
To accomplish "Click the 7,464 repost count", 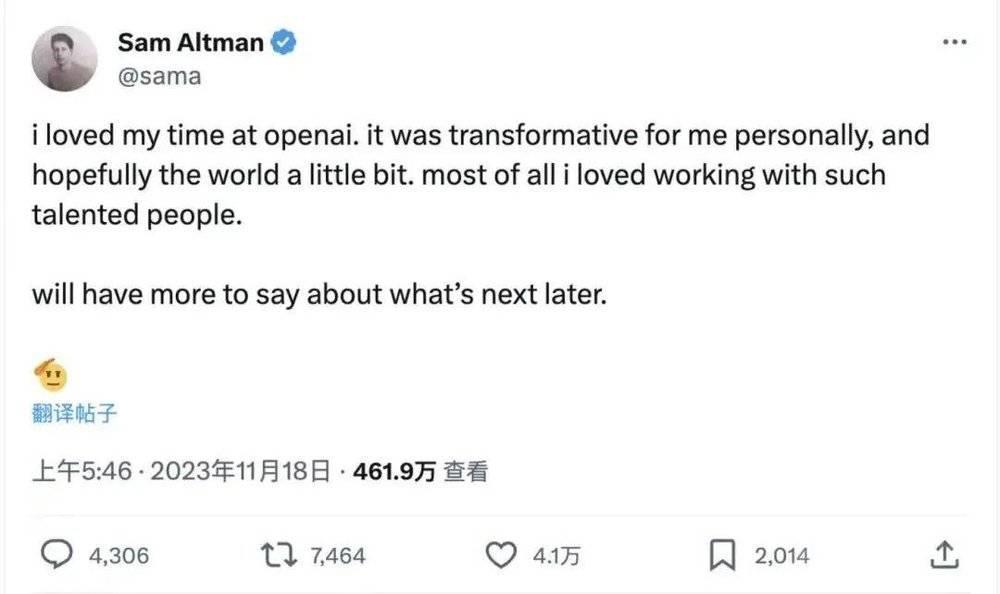I will click(x=340, y=555).
